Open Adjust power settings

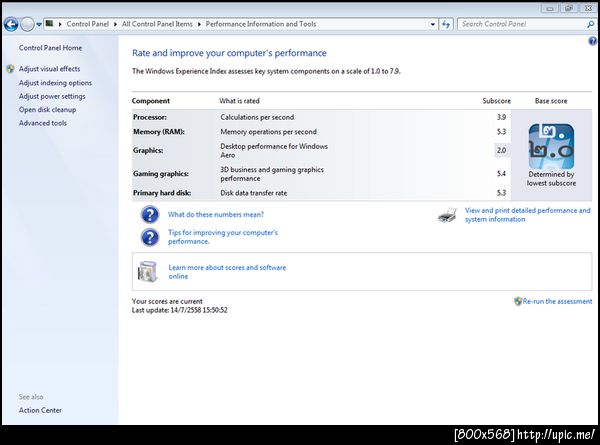[x=52, y=96]
